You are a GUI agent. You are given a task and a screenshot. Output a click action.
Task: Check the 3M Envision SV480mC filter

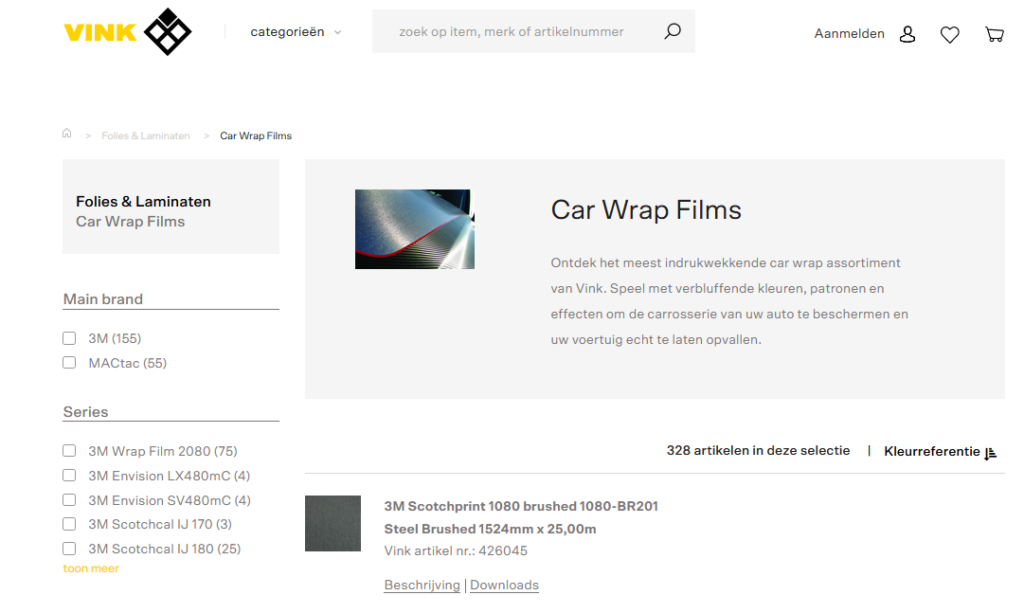(x=69, y=500)
